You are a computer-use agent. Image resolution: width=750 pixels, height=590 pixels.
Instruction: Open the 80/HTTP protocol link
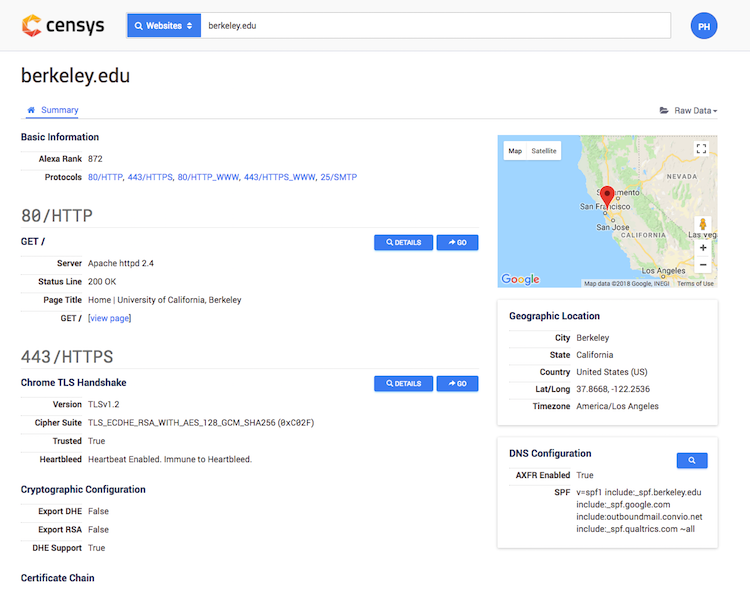[x=105, y=177]
